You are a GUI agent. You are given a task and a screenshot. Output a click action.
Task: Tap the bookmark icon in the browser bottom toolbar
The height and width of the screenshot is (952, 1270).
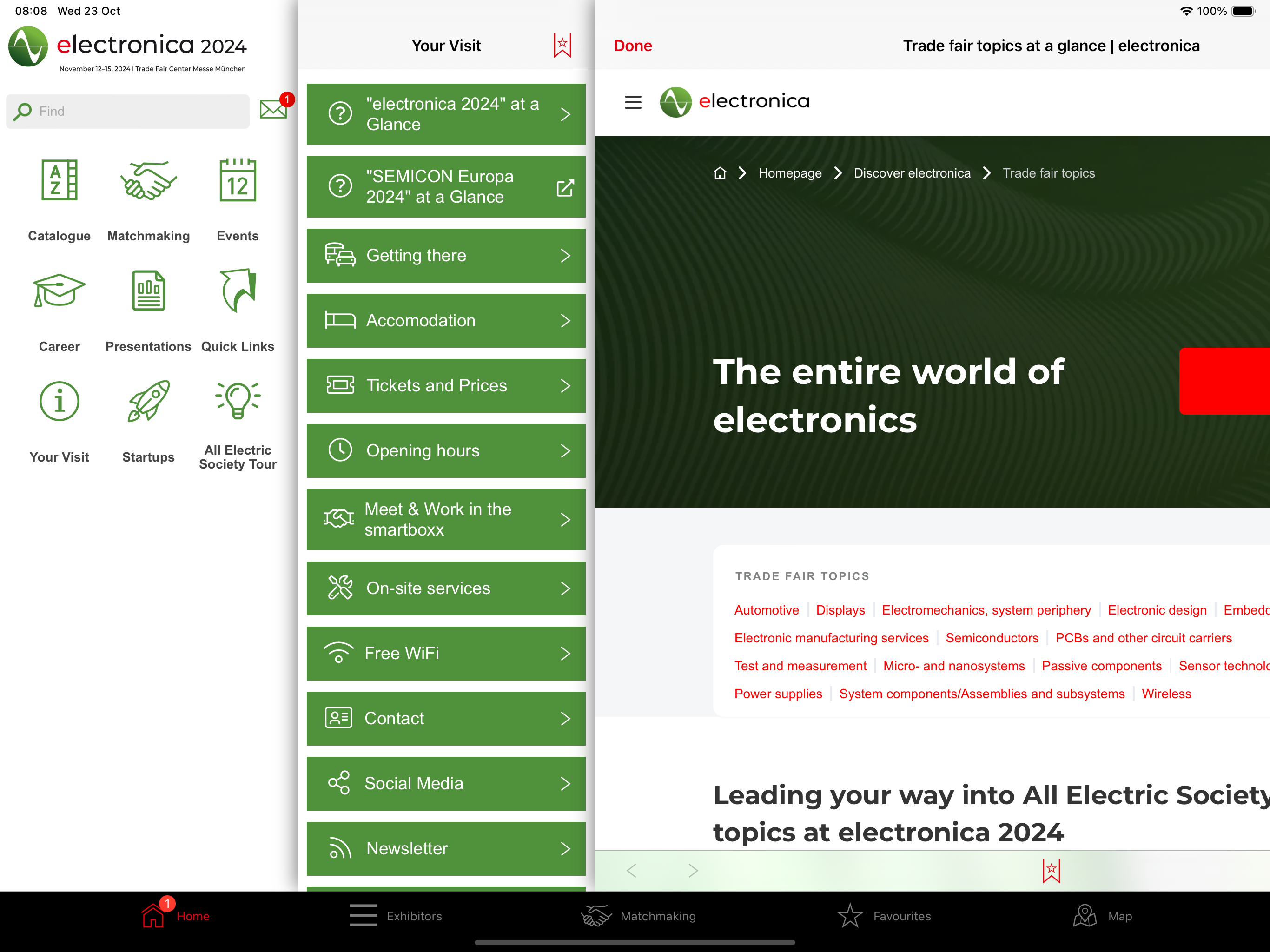[1051, 871]
